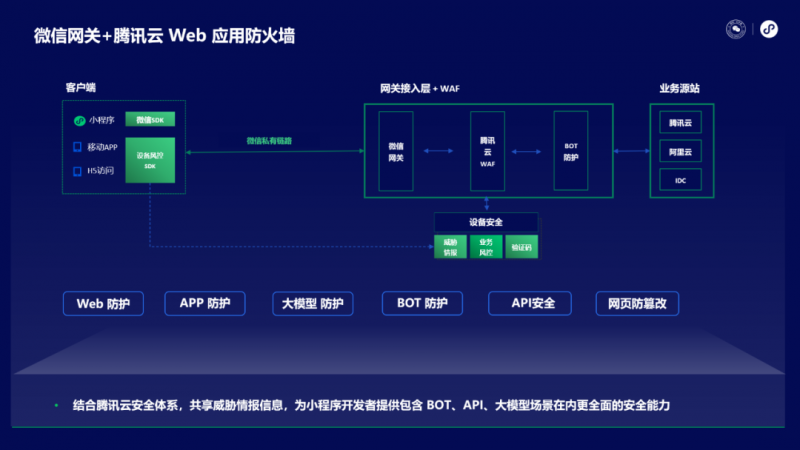Click the device icon next to H5访问
800x450 pixels.
(78, 171)
